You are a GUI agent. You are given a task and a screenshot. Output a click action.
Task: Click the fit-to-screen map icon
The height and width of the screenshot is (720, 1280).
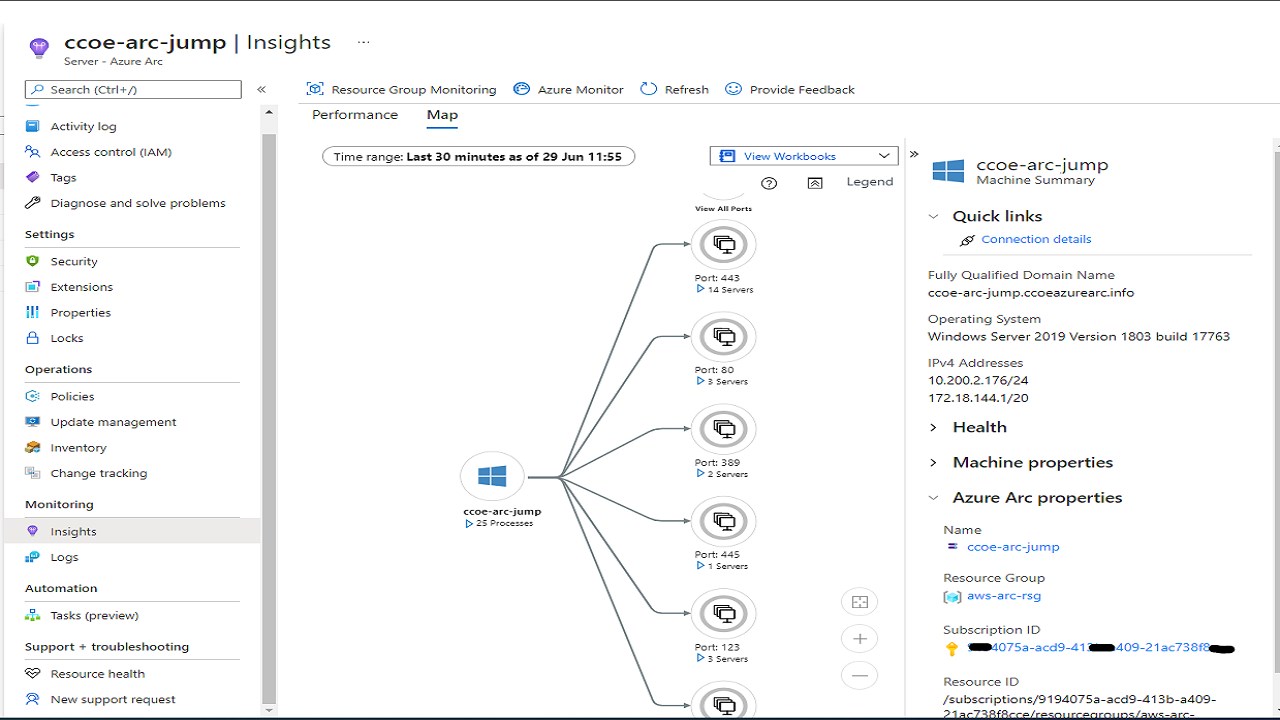[x=859, y=602]
